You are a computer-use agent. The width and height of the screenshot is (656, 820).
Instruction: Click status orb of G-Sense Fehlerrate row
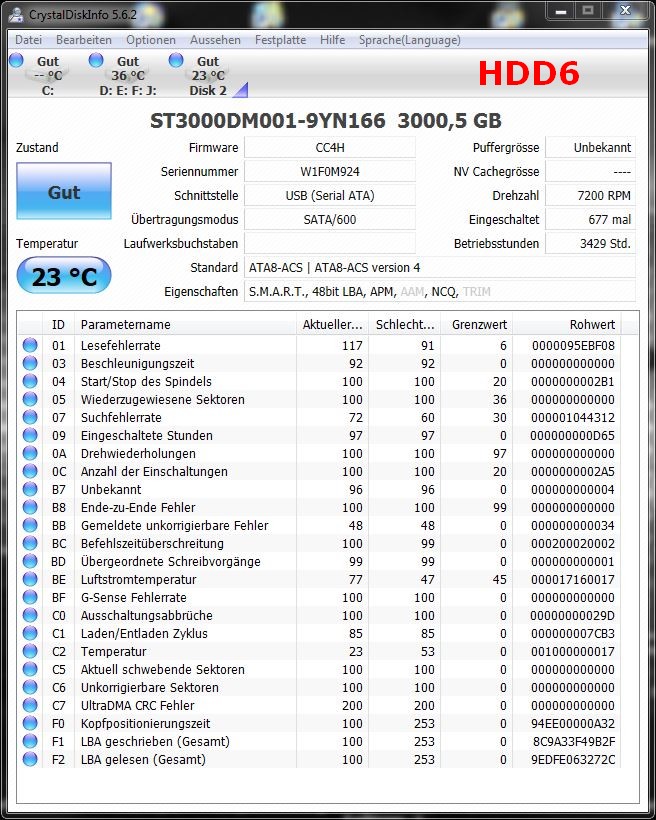coord(30,597)
